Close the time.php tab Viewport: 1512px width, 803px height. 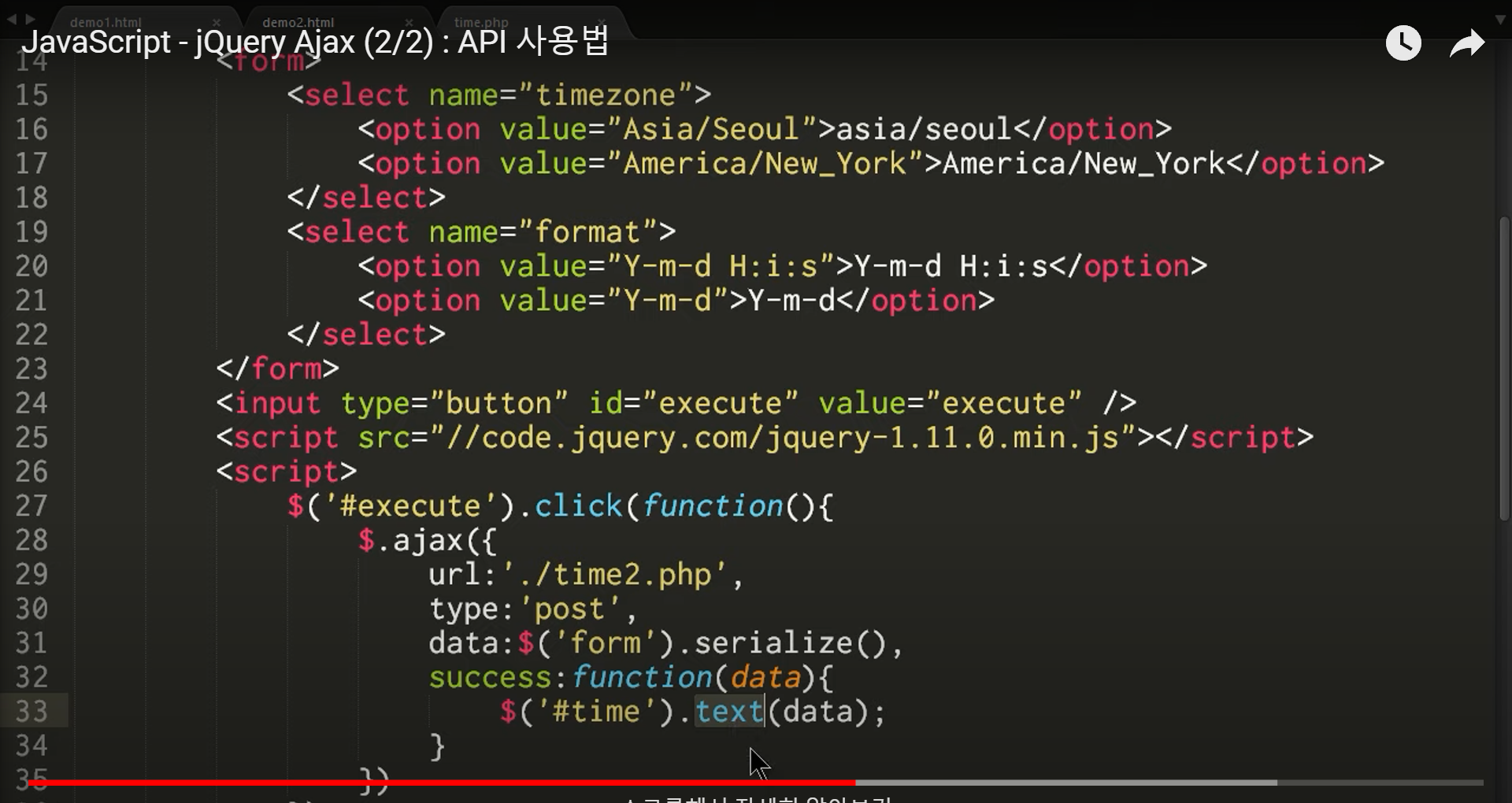pos(602,23)
